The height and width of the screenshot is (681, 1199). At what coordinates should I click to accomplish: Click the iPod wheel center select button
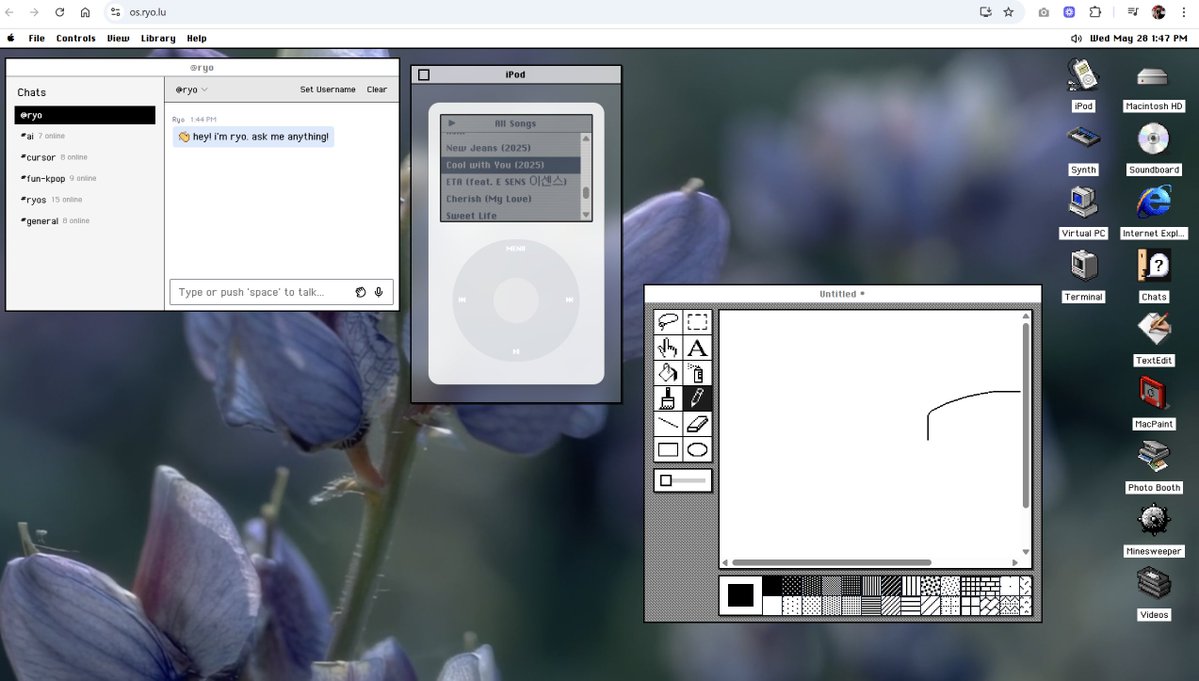516,300
